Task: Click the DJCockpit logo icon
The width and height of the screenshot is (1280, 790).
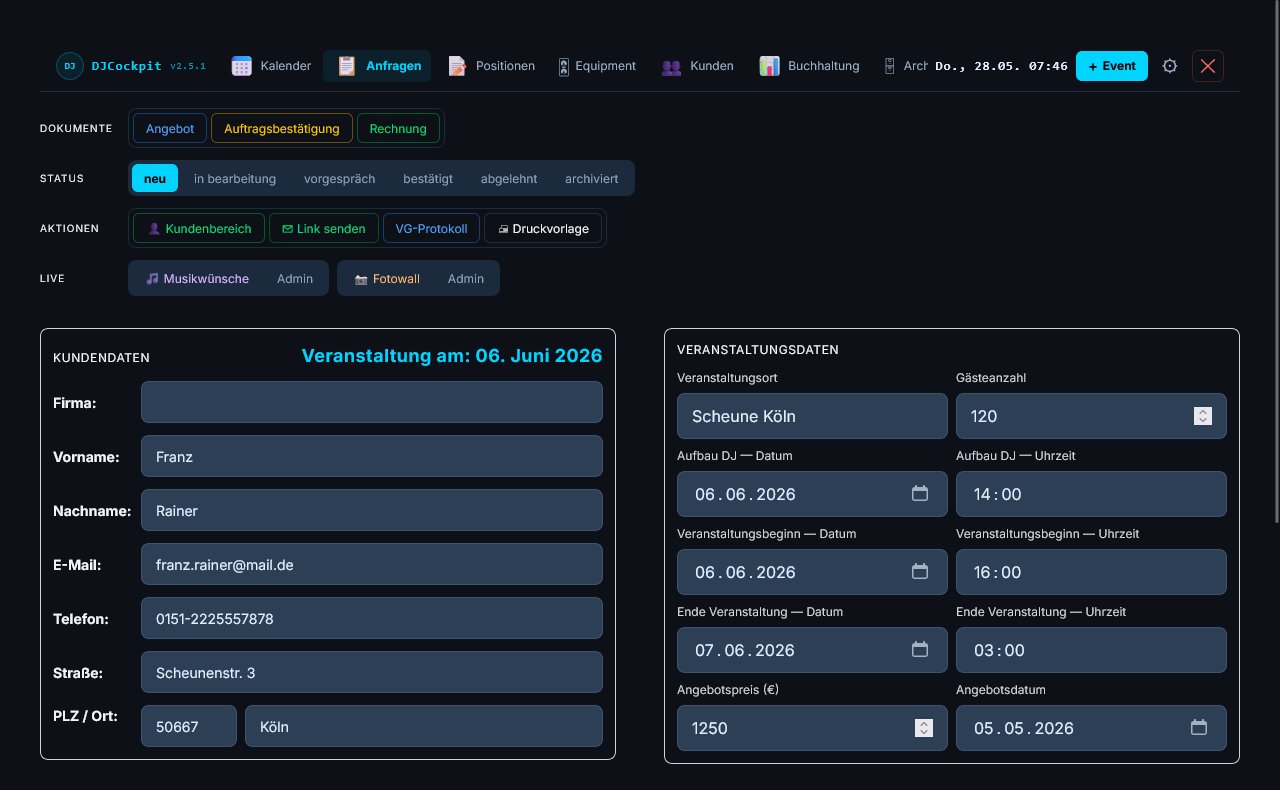Action: pyautogui.click(x=70, y=66)
